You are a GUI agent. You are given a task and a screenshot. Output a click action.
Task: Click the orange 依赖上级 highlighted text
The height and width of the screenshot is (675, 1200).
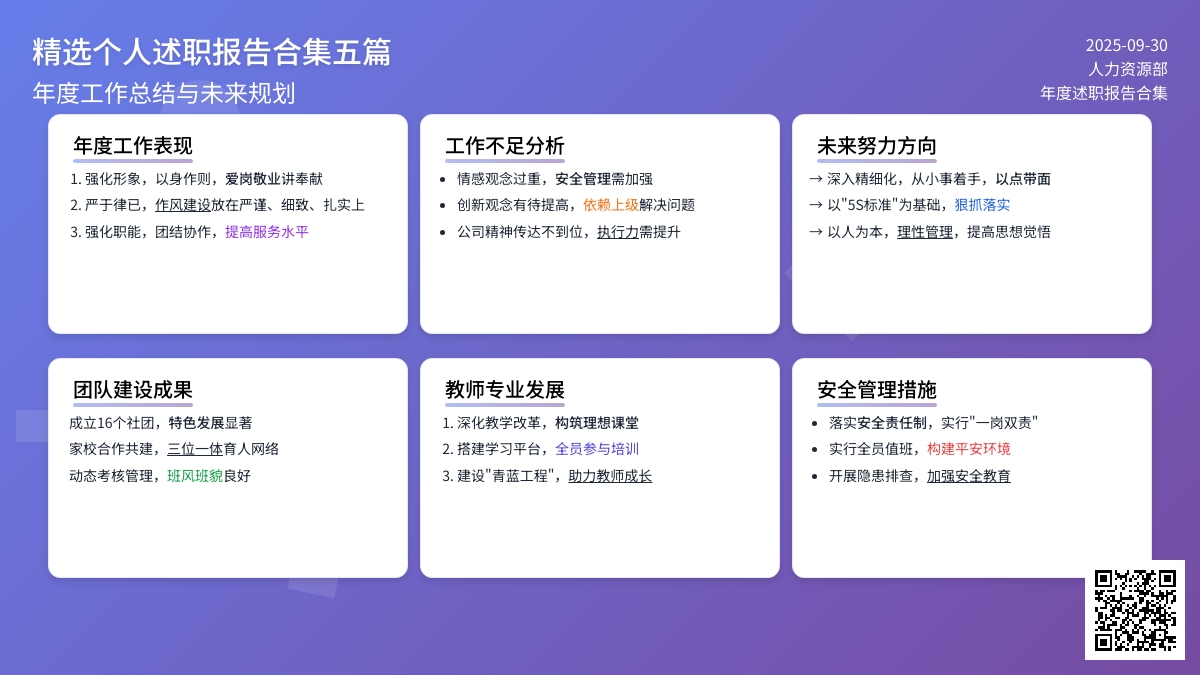[611, 205]
